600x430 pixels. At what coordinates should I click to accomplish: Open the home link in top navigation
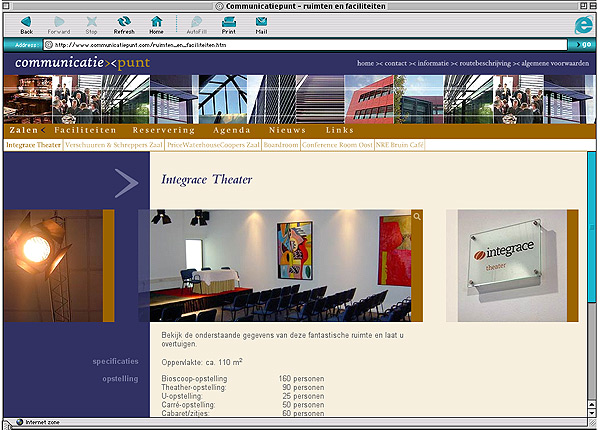click(x=365, y=63)
